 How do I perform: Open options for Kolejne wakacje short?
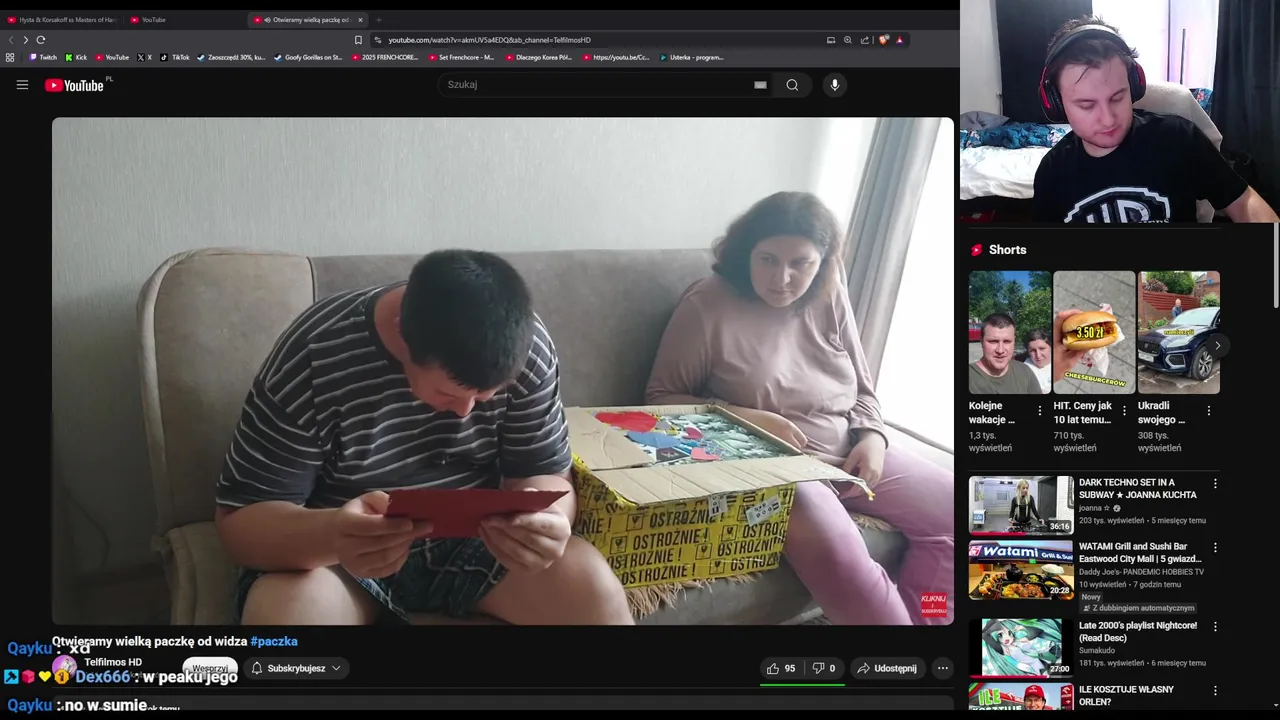(1040, 411)
